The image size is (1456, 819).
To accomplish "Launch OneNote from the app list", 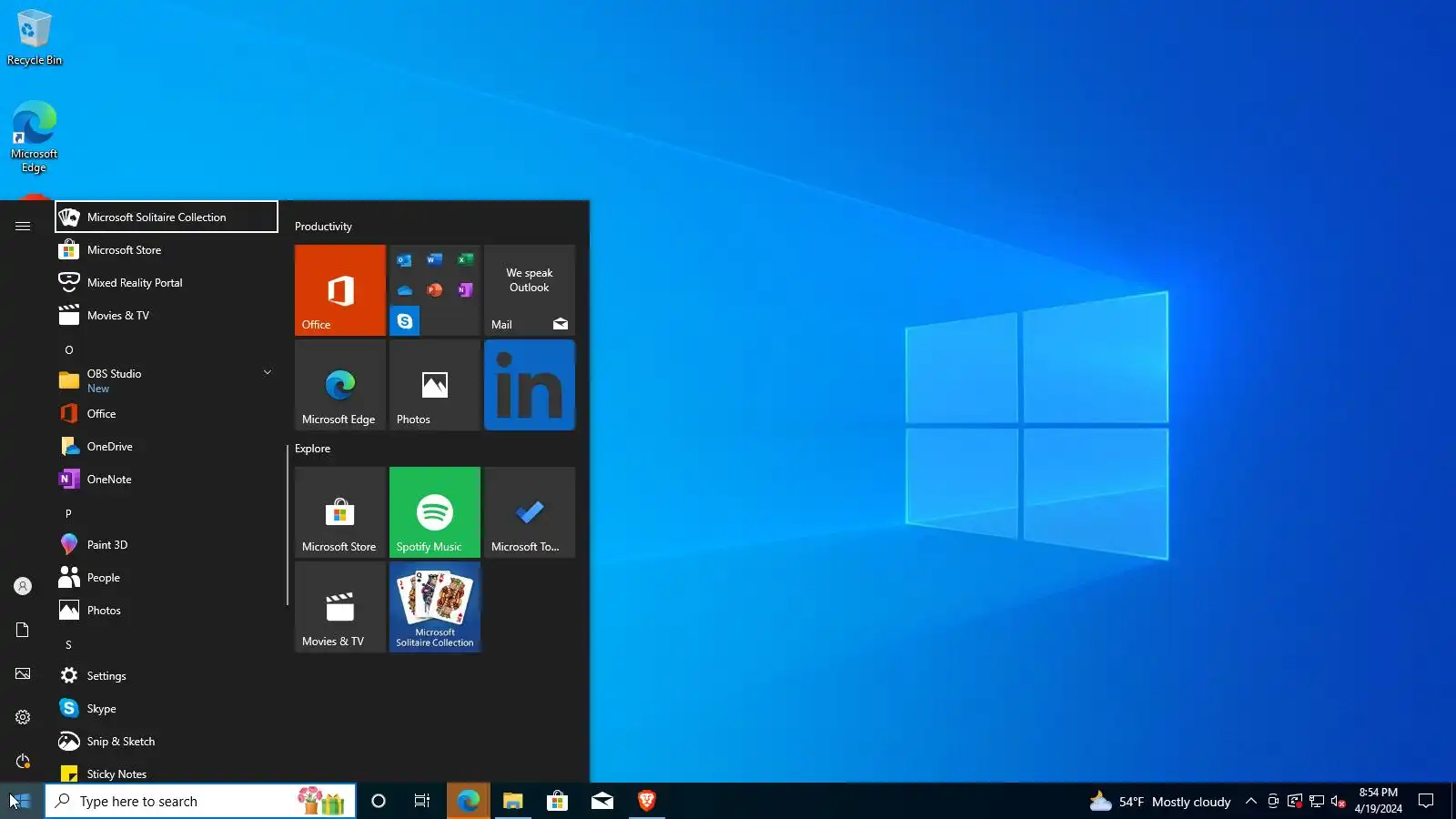I will pyautogui.click(x=167, y=479).
